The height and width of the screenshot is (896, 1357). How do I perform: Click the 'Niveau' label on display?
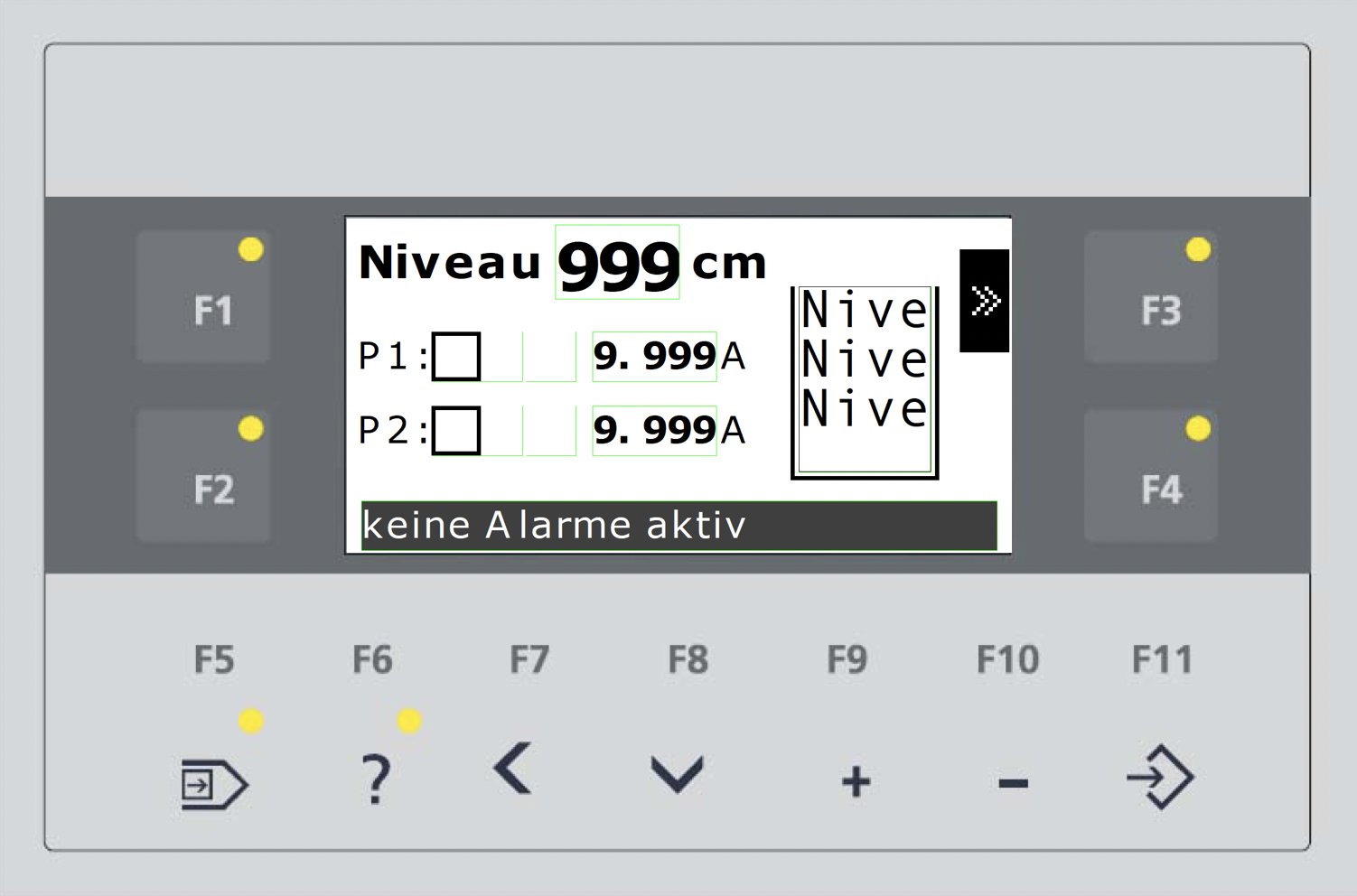[x=450, y=263]
